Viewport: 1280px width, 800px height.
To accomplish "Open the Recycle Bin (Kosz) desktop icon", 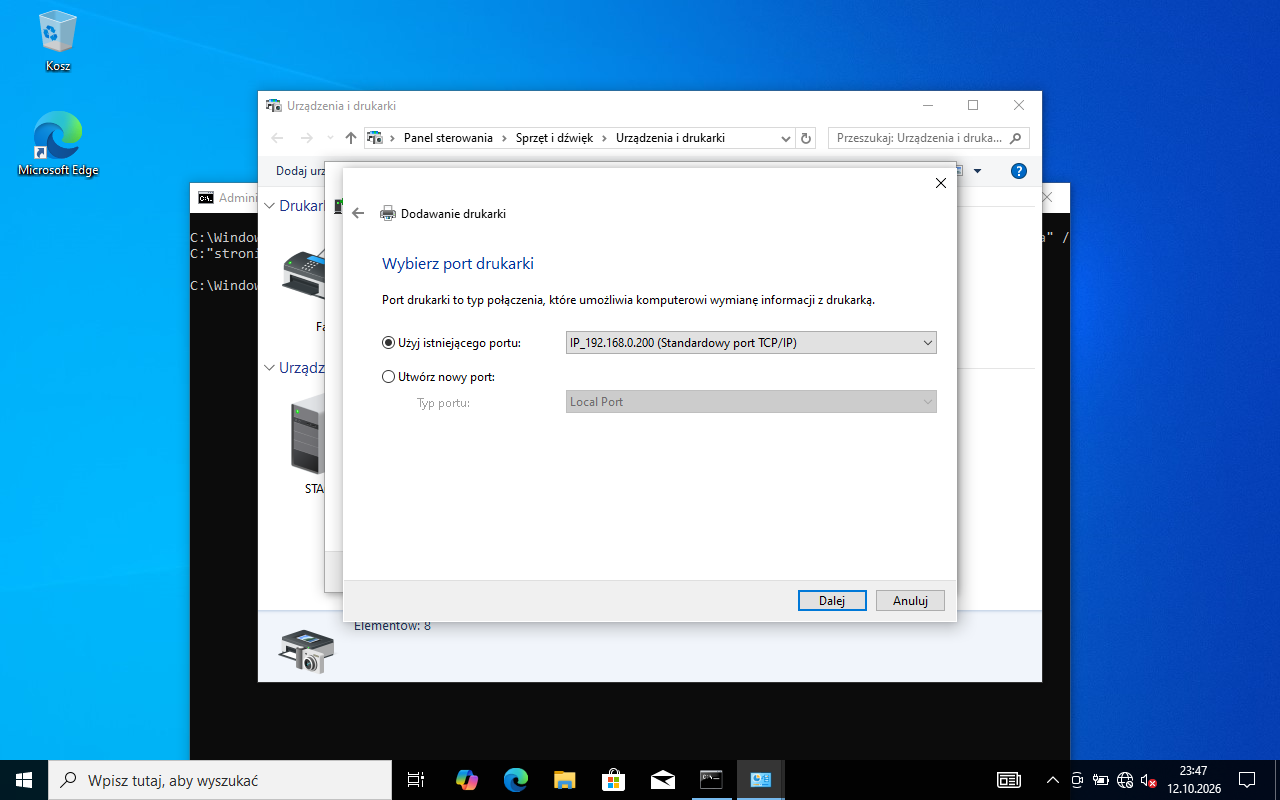I will click(x=58, y=41).
